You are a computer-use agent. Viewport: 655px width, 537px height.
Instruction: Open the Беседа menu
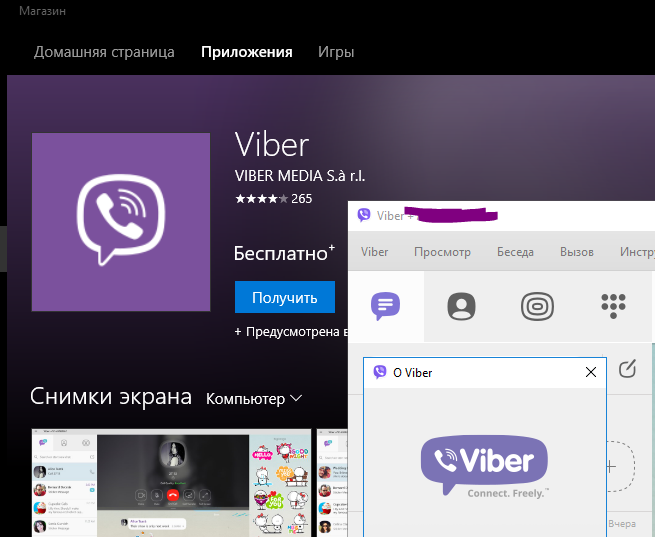click(x=515, y=252)
